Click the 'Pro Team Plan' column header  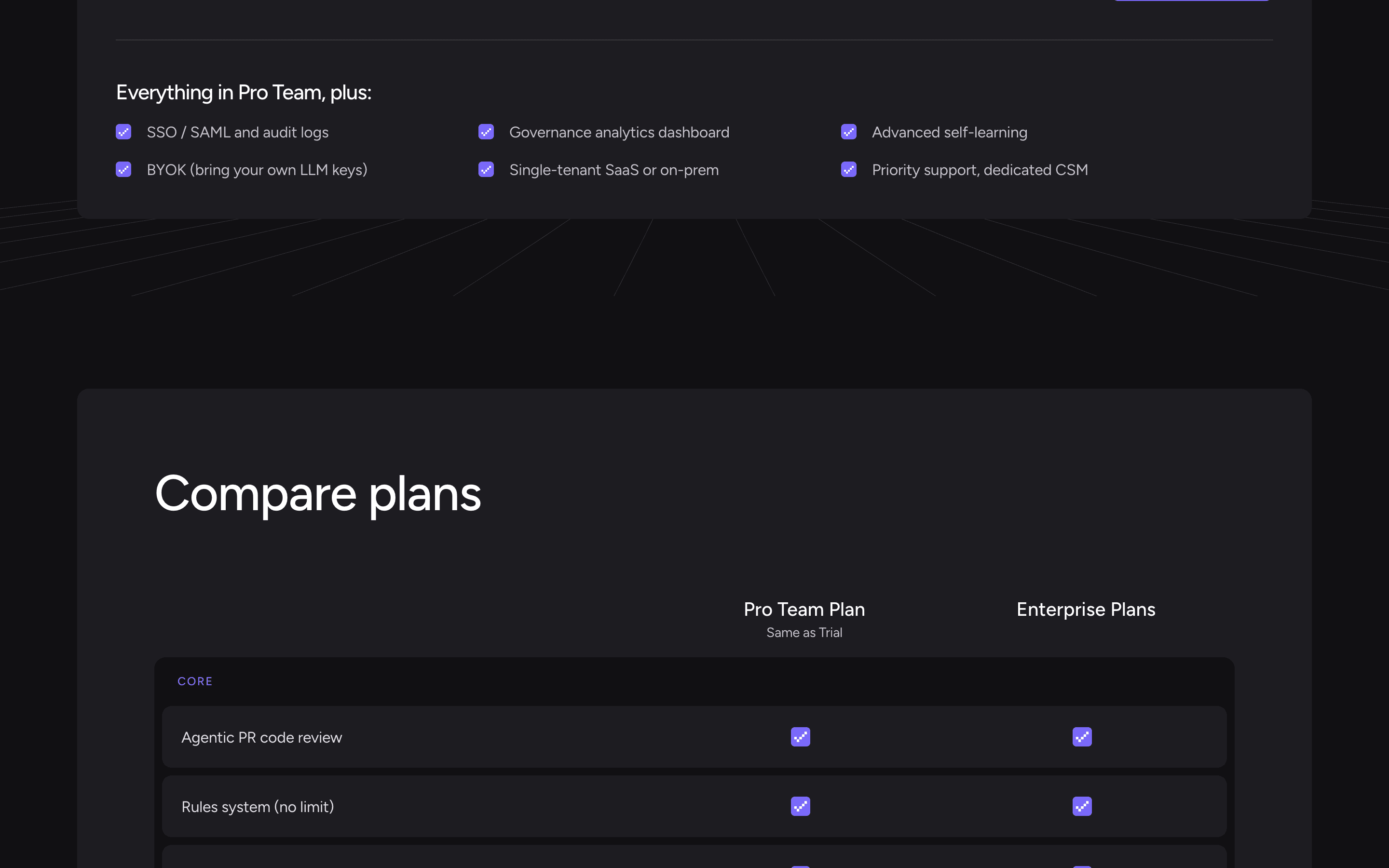coord(804,609)
